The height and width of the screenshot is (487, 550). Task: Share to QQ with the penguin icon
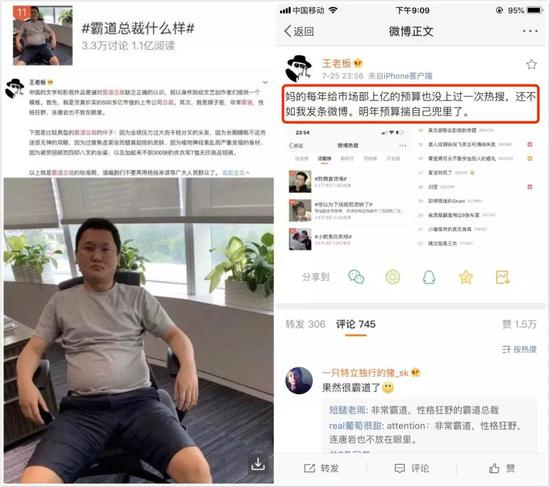coord(429,277)
